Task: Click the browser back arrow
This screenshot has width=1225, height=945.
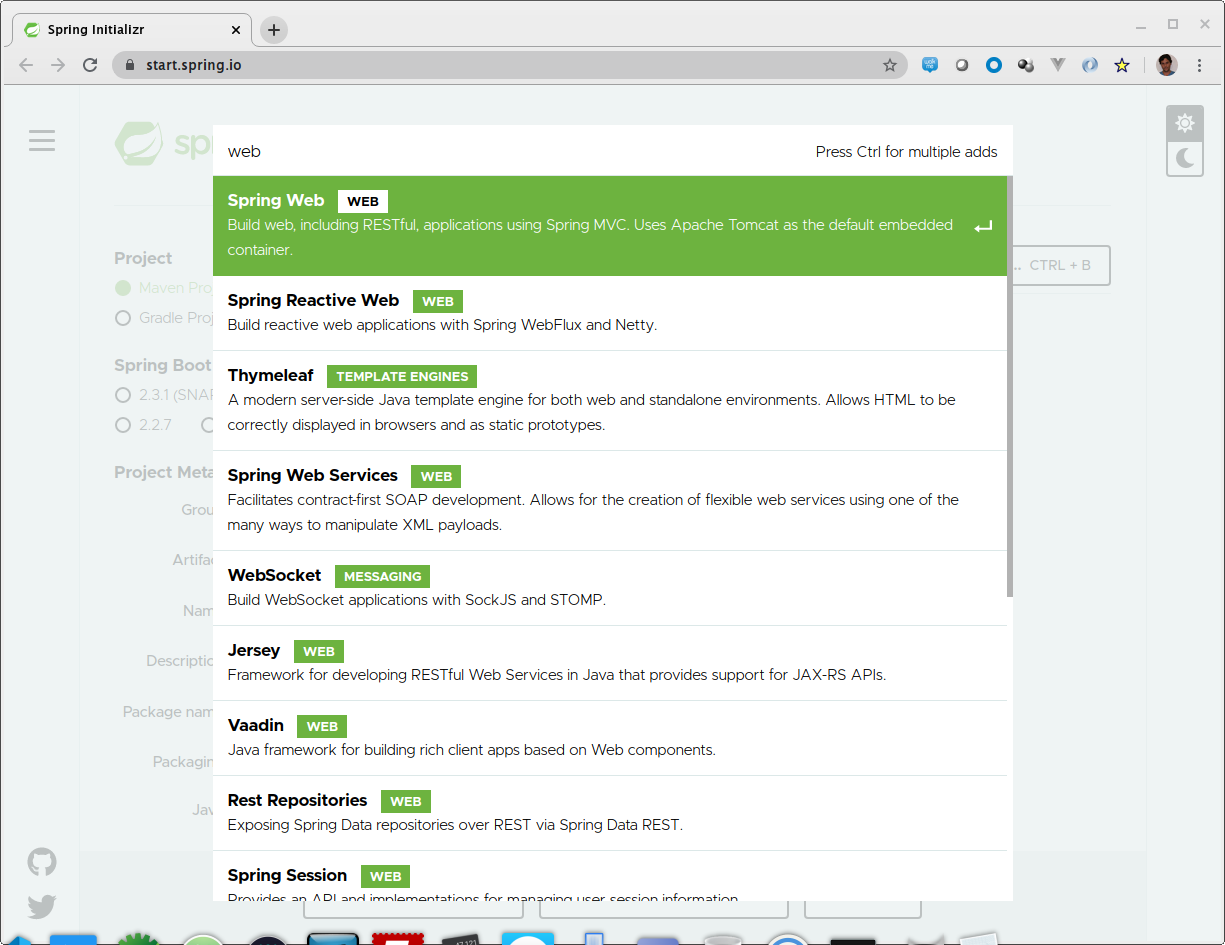Action: click(26, 65)
